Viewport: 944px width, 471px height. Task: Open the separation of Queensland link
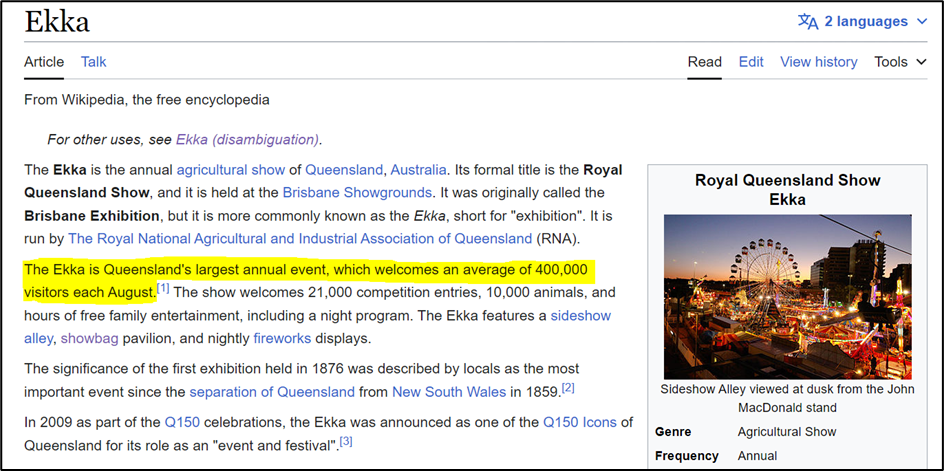[x=272, y=391]
